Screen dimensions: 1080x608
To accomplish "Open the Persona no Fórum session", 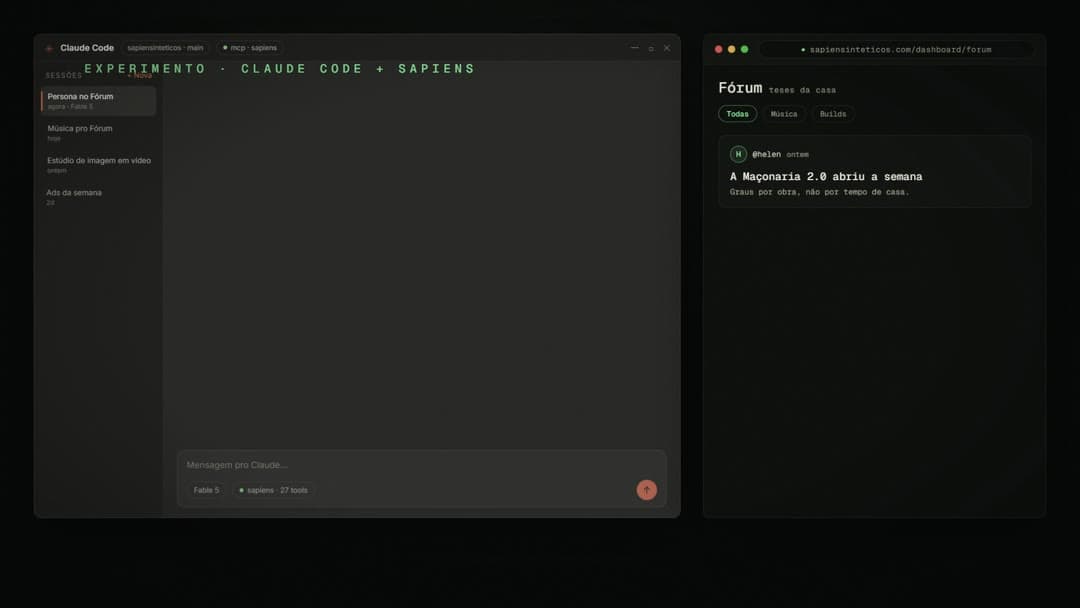I will pyautogui.click(x=98, y=101).
